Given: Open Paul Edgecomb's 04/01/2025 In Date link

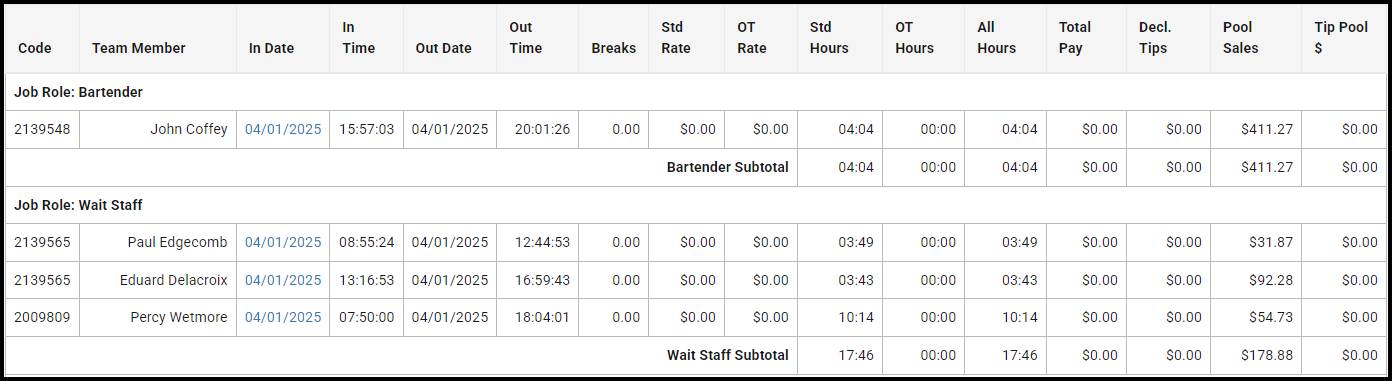Looking at the screenshot, I should [283, 242].
